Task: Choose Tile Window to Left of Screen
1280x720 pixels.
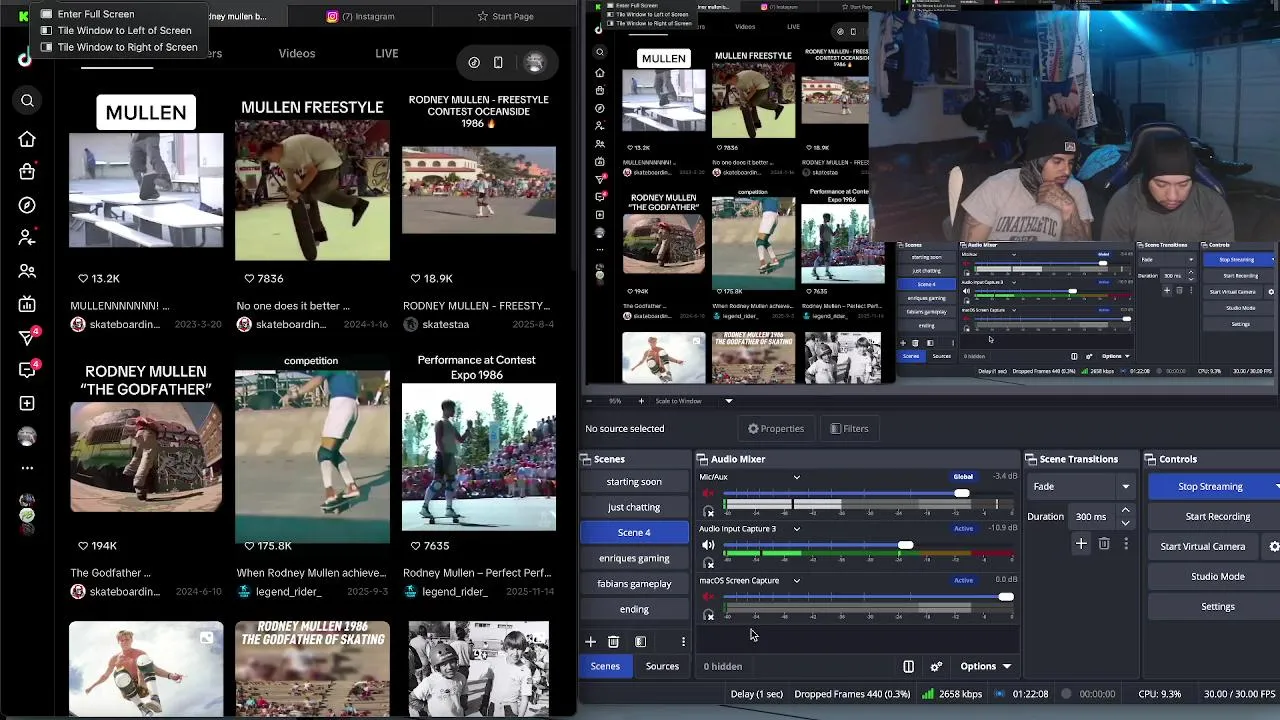Action: (124, 30)
